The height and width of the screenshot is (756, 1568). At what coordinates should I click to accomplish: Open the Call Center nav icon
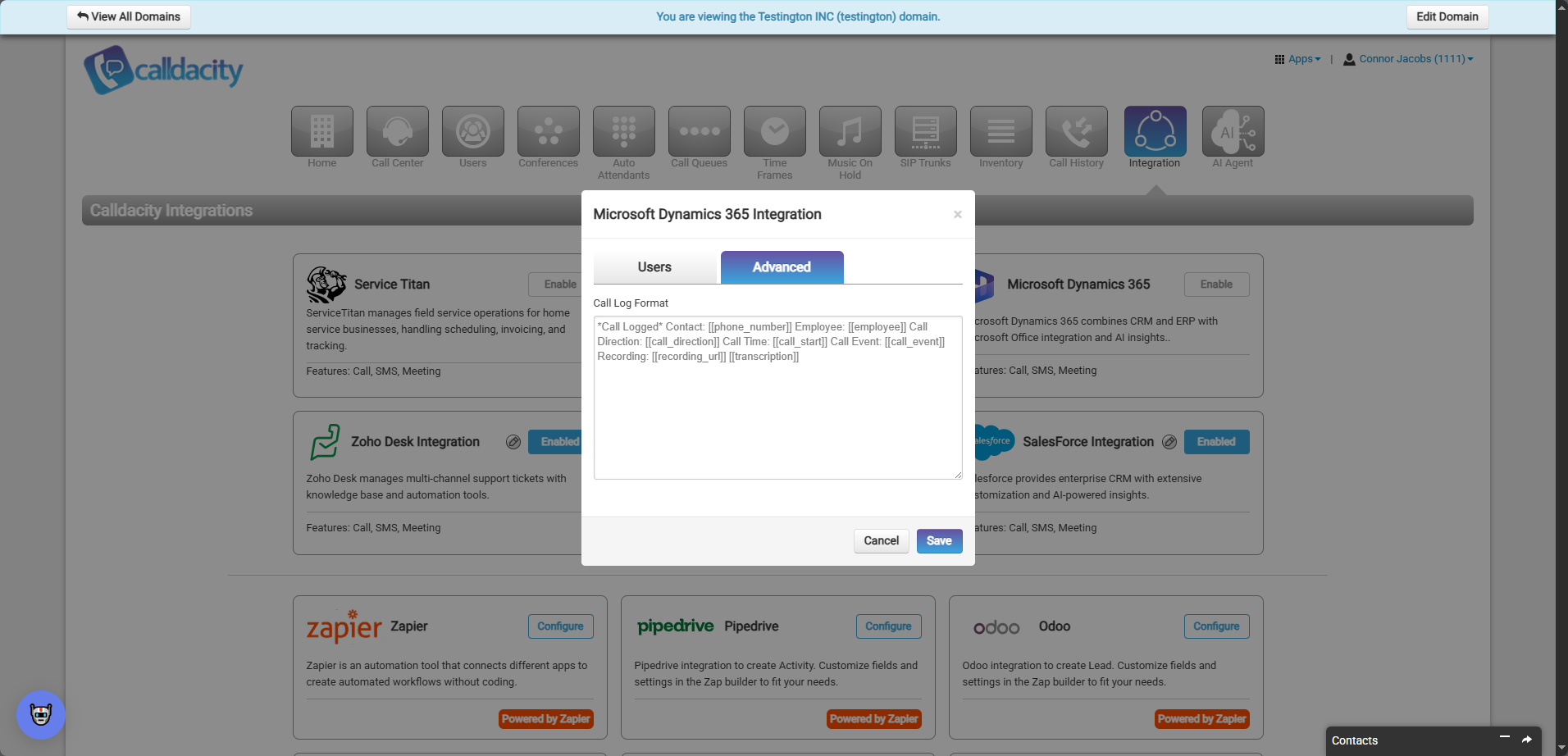397,131
